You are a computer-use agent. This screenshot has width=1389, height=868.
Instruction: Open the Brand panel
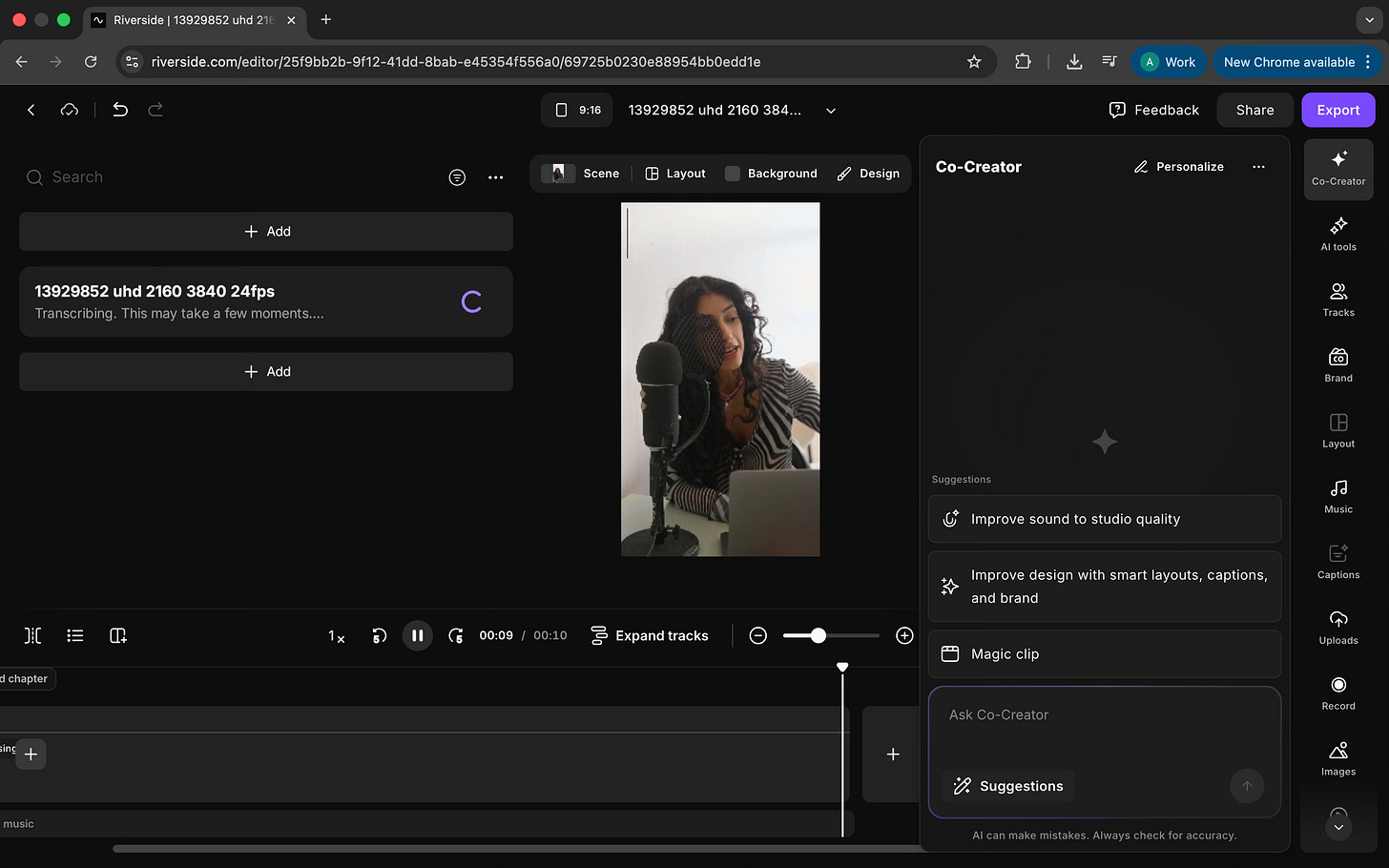point(1337,365)
